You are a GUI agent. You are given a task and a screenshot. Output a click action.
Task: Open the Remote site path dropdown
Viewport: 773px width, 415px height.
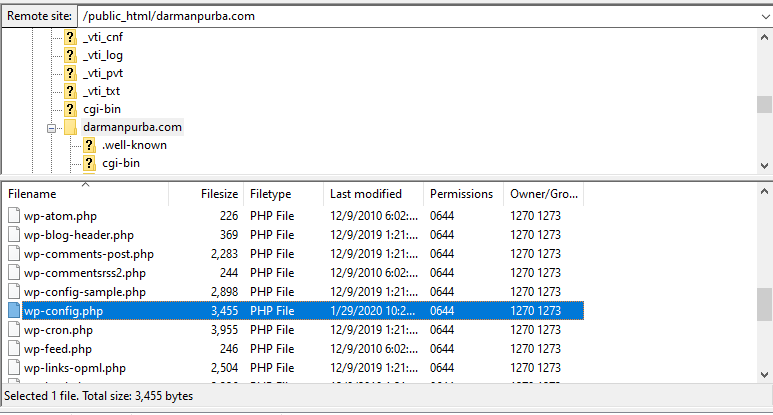coord(763,16)
